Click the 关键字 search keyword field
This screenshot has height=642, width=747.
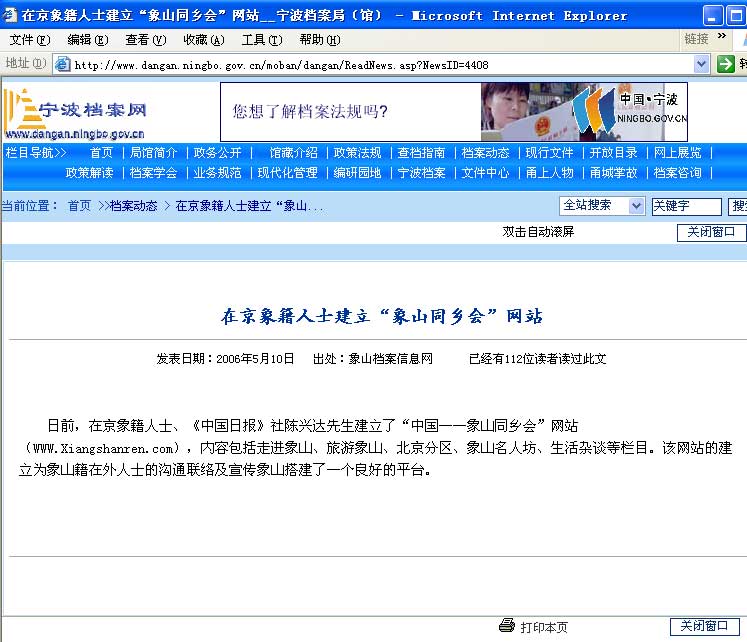686,206
